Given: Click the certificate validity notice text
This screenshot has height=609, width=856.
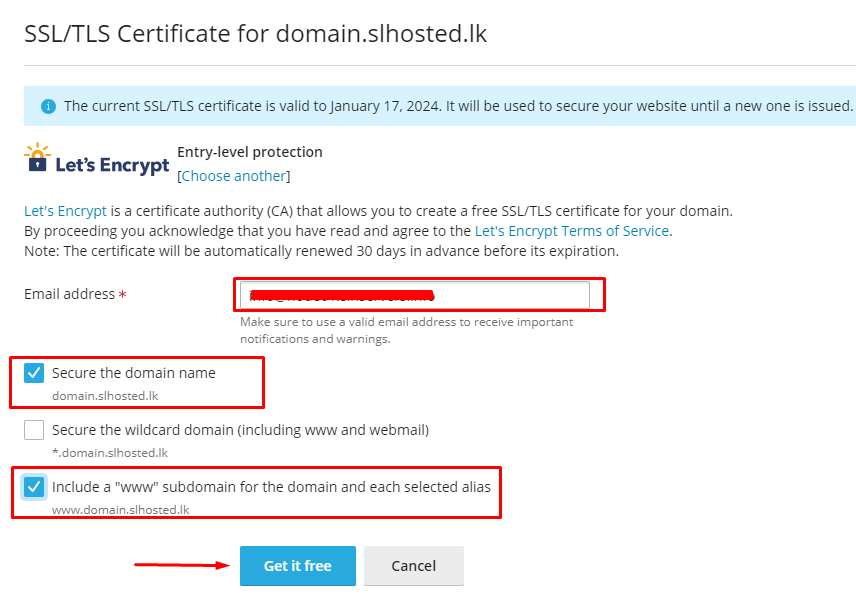Looking at the screenshot, I should pos(458,106).
